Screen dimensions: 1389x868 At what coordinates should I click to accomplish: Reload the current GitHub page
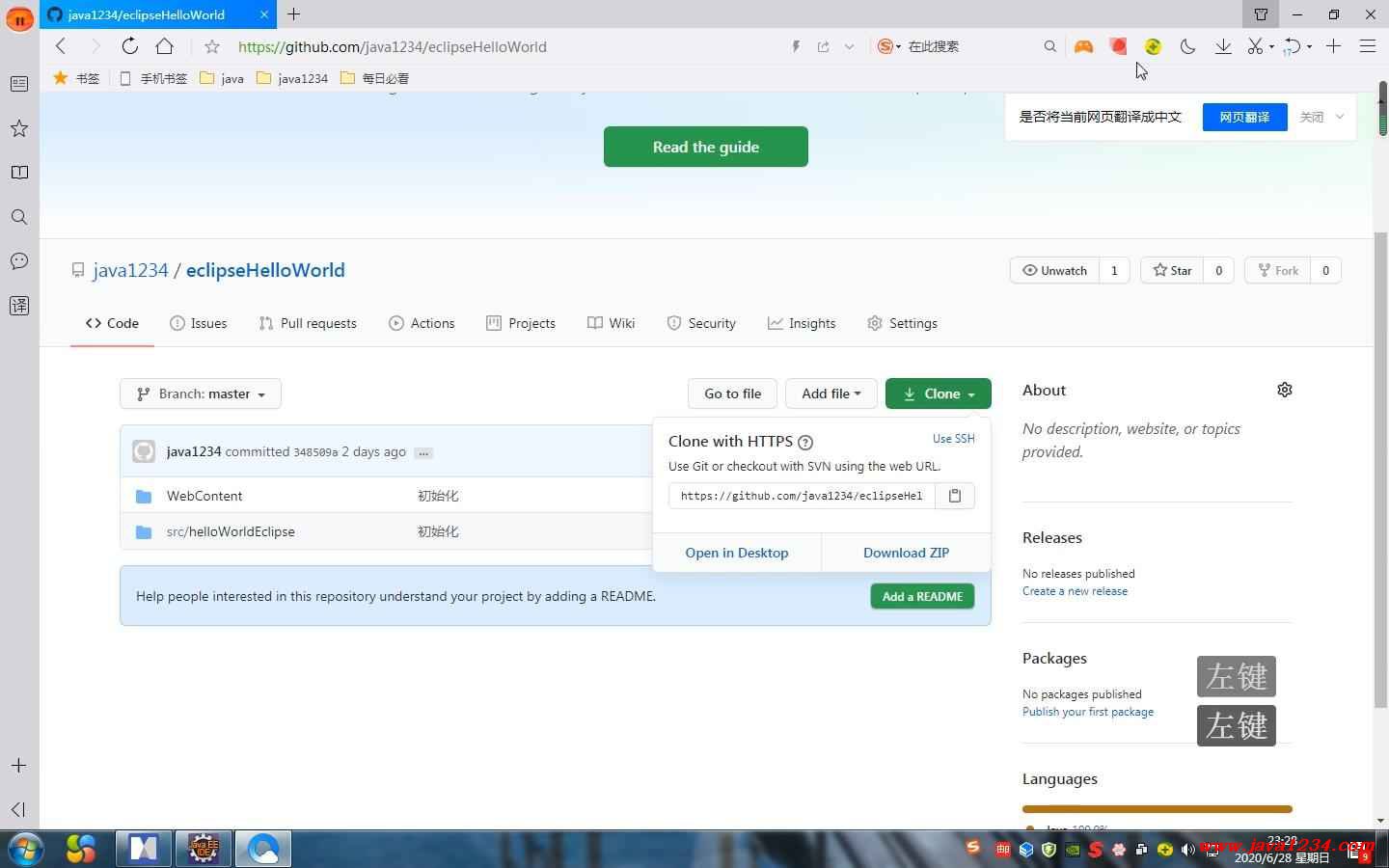coord(129,46)
